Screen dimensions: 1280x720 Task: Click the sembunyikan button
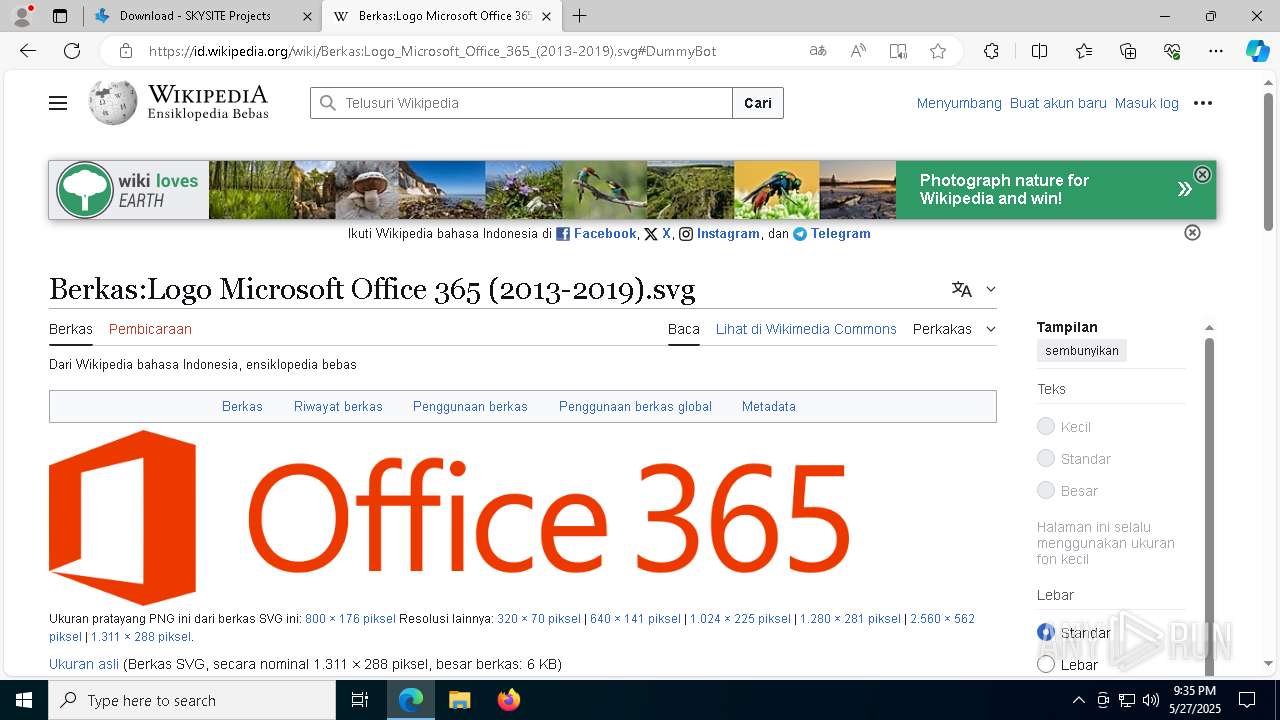[x=1082, y=351]
